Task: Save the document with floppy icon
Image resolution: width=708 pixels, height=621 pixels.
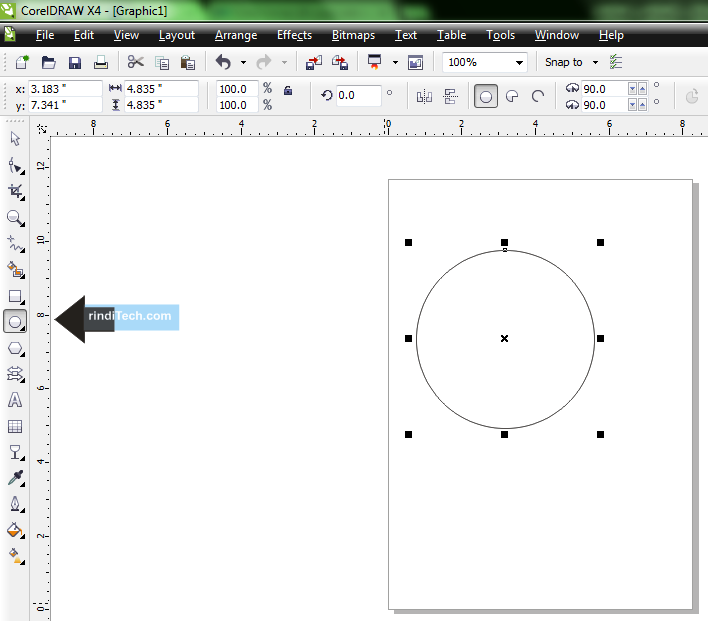Action: pos(75,62)
